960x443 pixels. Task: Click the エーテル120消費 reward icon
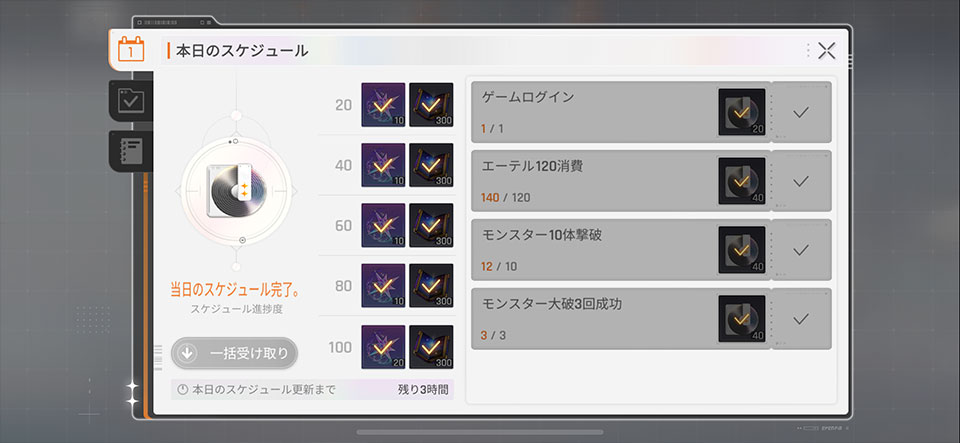pyautogui.click(x=742, y=181)
